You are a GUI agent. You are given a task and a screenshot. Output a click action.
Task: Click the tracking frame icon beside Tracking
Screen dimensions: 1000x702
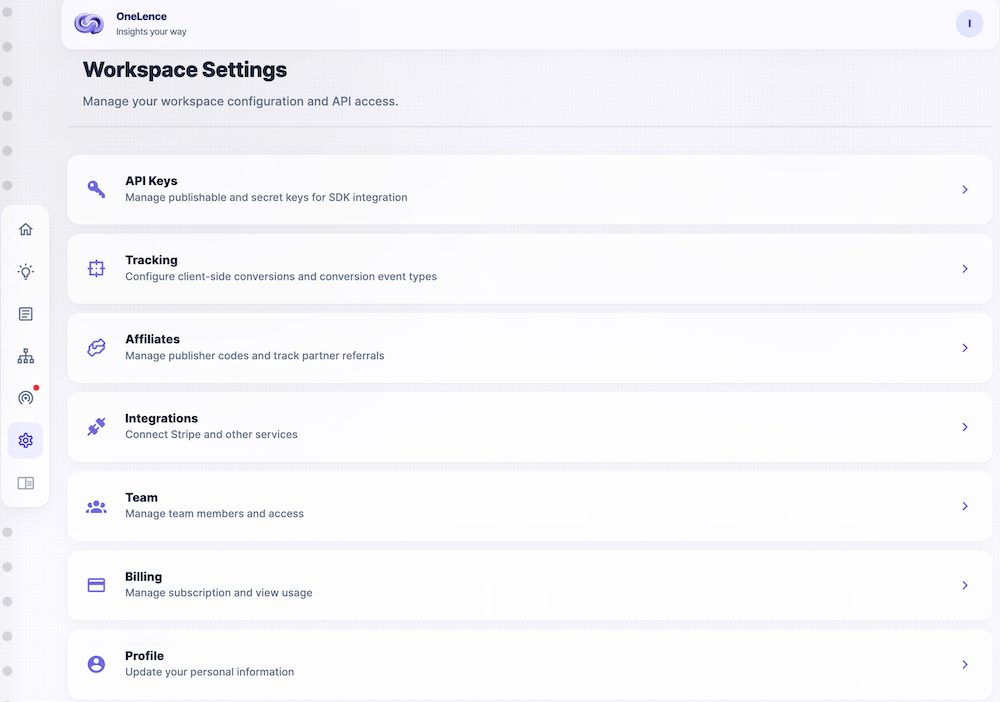coord(96,268)
